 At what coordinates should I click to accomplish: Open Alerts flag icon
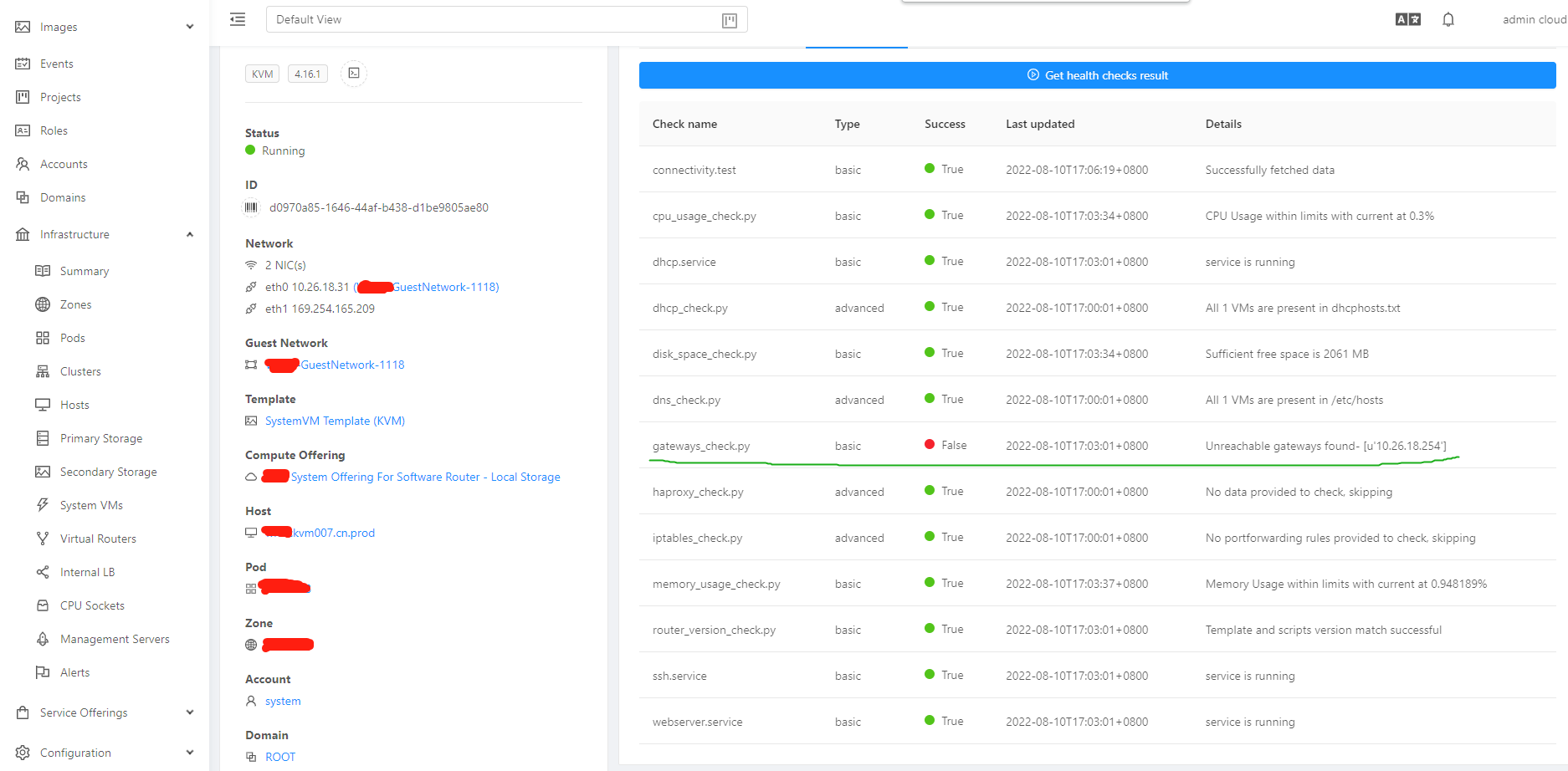pos(43,672)
